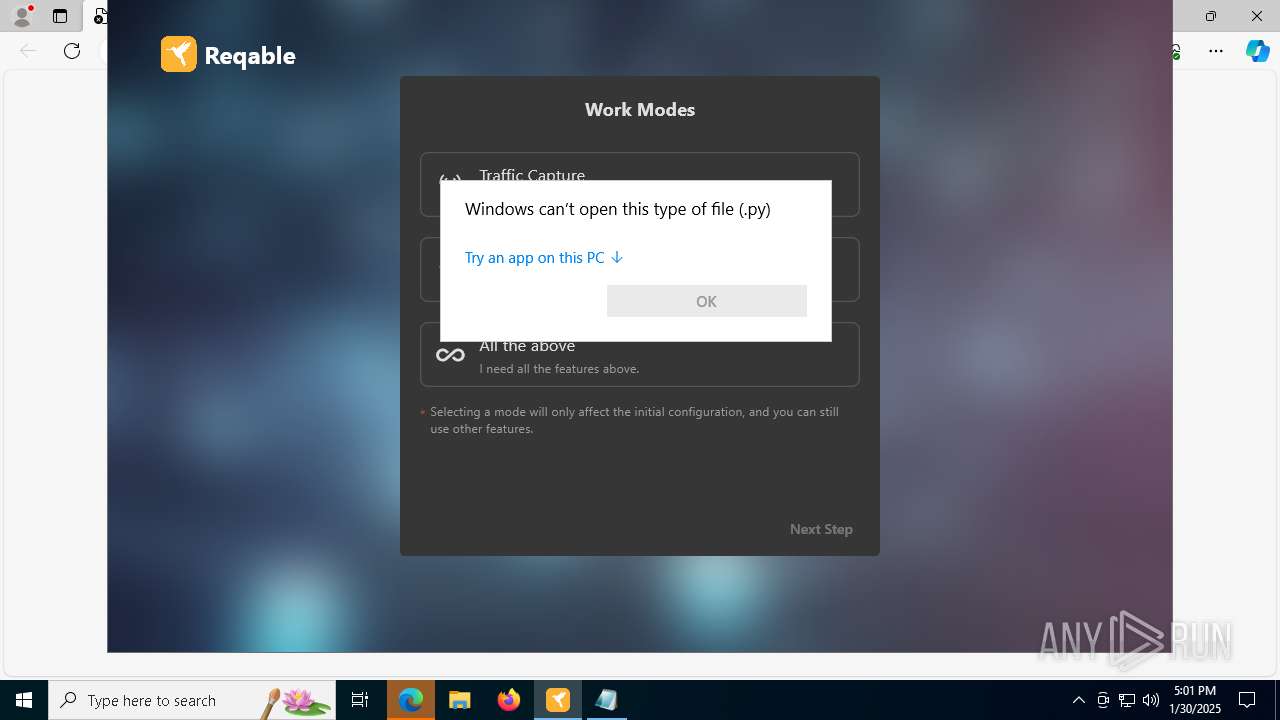Open Edge settings and more menu

click(x=1216, y=51)
